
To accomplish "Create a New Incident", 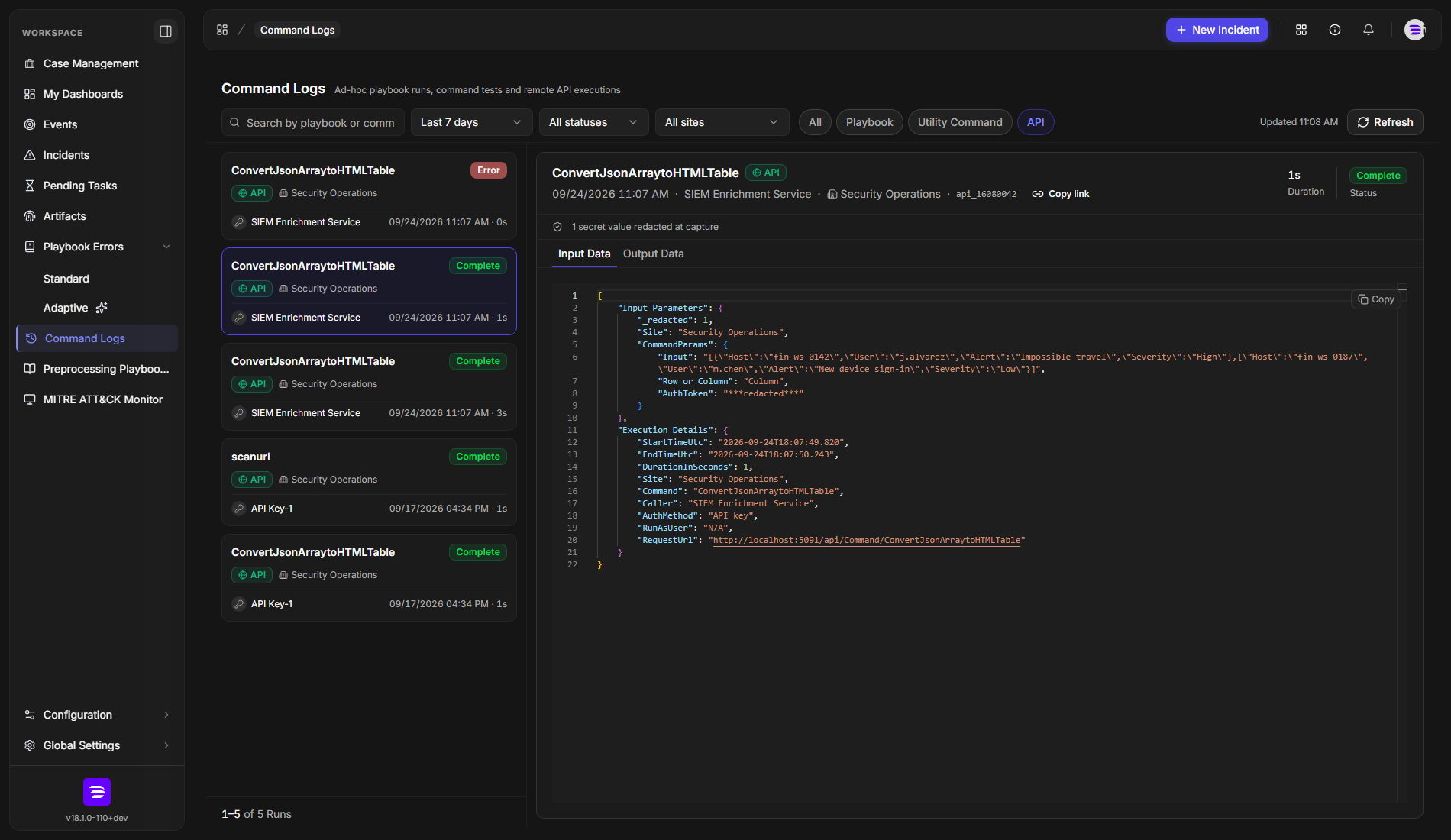I will coord(1217,30).
